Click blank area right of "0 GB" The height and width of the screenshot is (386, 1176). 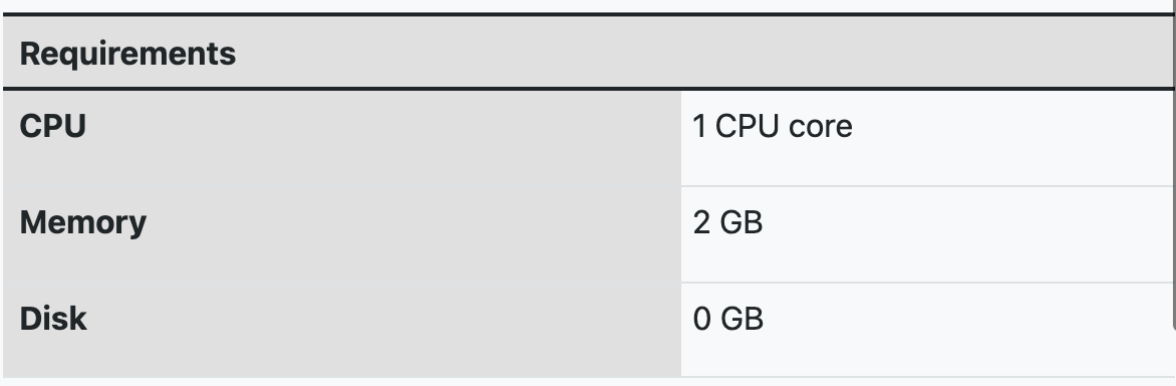click(968, 330)
